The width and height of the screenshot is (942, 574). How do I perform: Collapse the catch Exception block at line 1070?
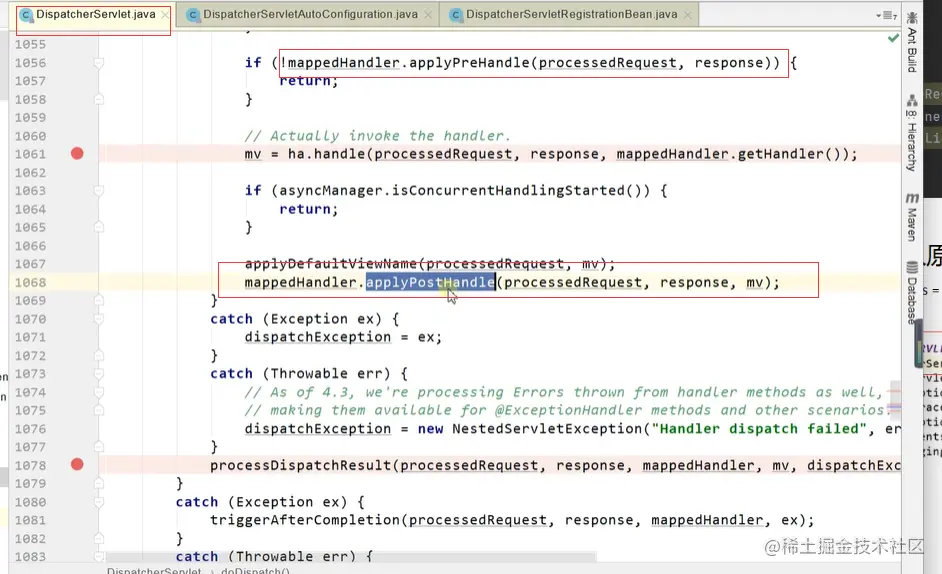pyautogui.click(x=99, y=319)
